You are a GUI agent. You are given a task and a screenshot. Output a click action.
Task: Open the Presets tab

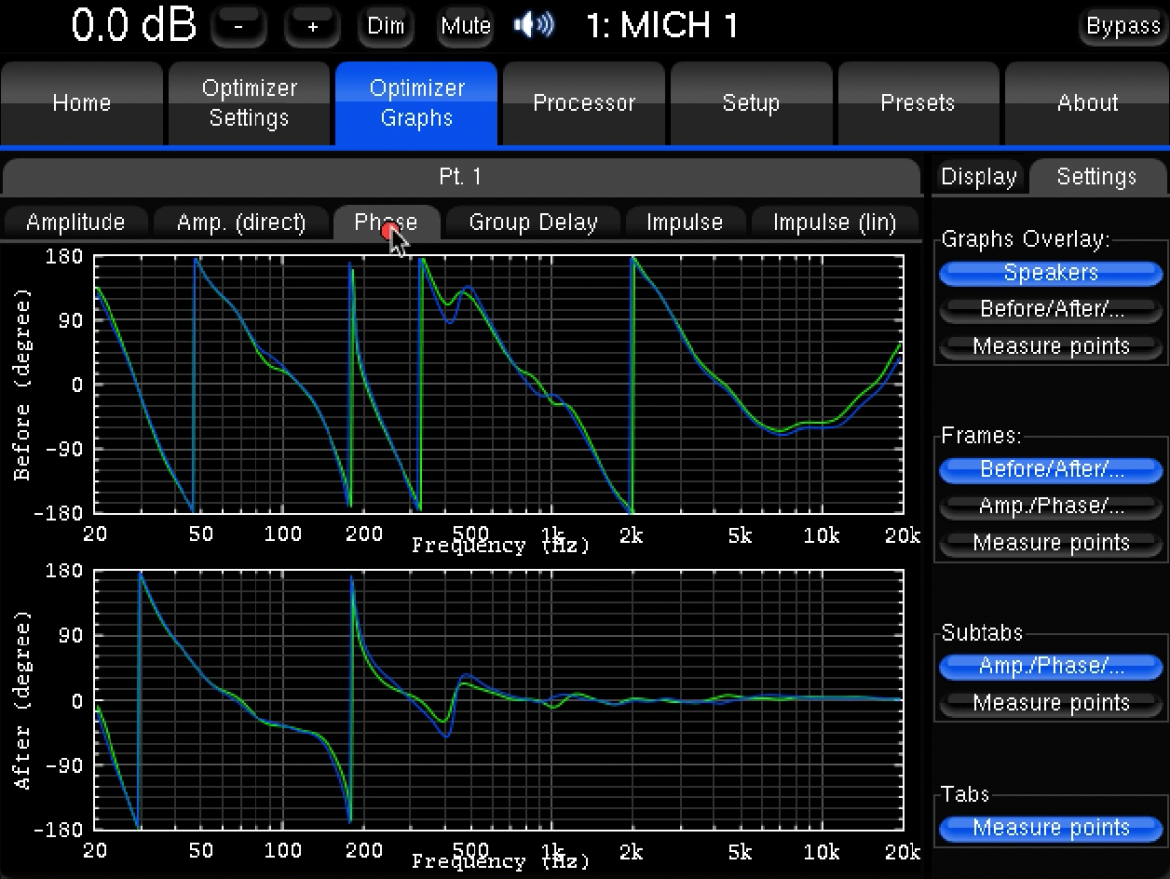919,103
